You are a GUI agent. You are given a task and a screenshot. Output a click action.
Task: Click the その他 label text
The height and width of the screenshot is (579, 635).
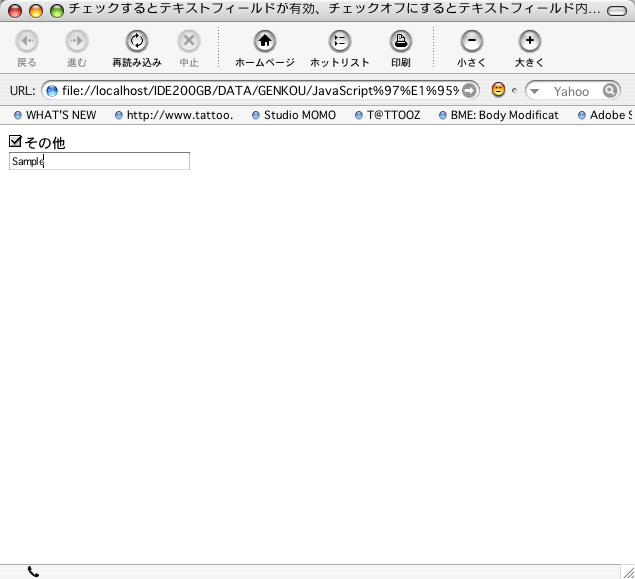click(x=45, y=143)
